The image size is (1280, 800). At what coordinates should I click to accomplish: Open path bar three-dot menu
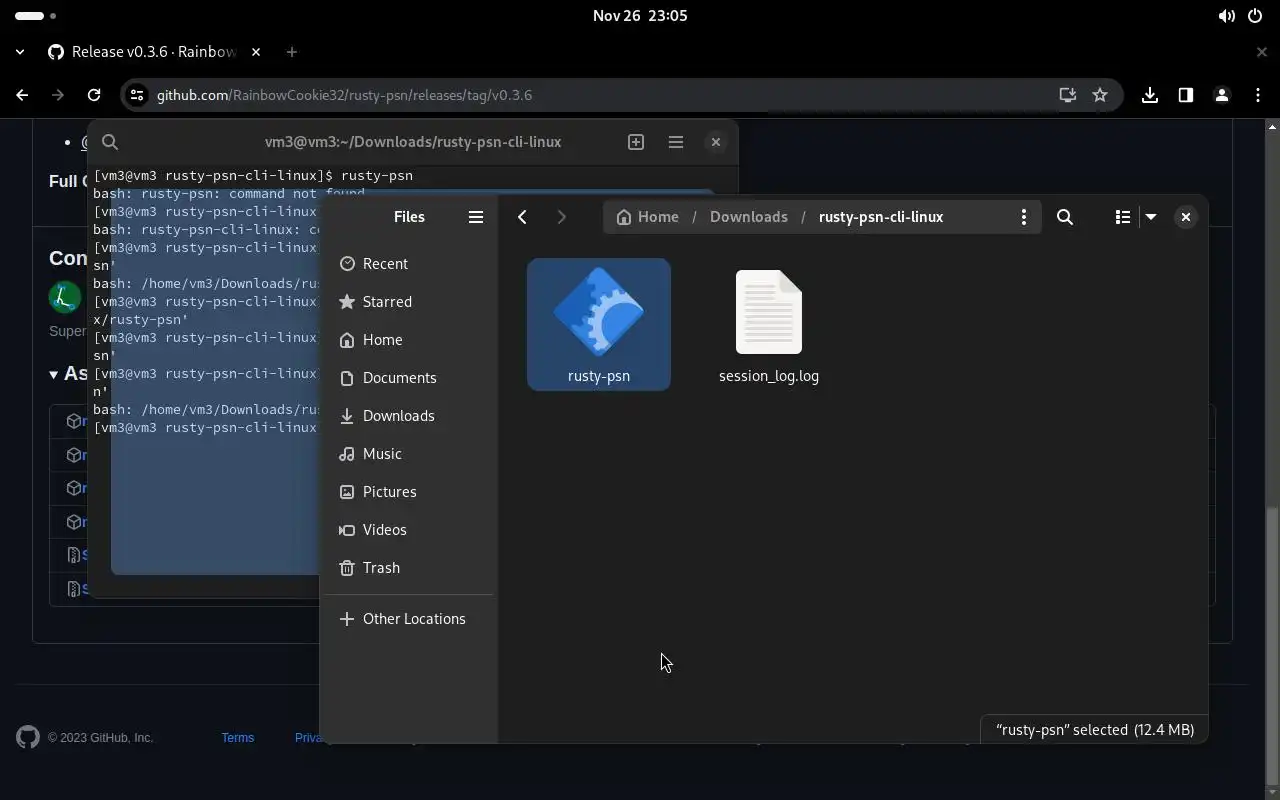click(x=1023, y=217)
